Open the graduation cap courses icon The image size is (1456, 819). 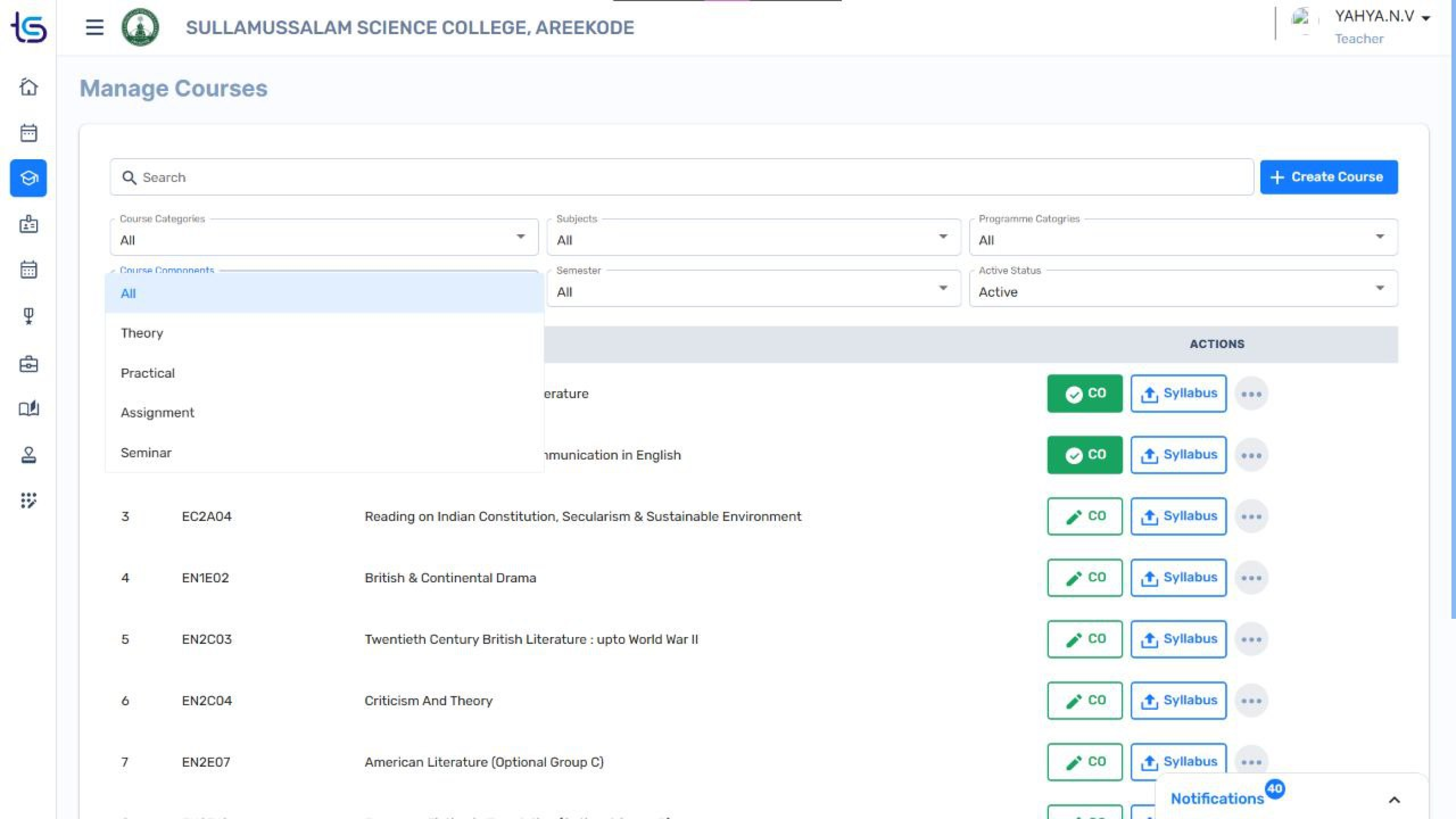tap(28, 178)
